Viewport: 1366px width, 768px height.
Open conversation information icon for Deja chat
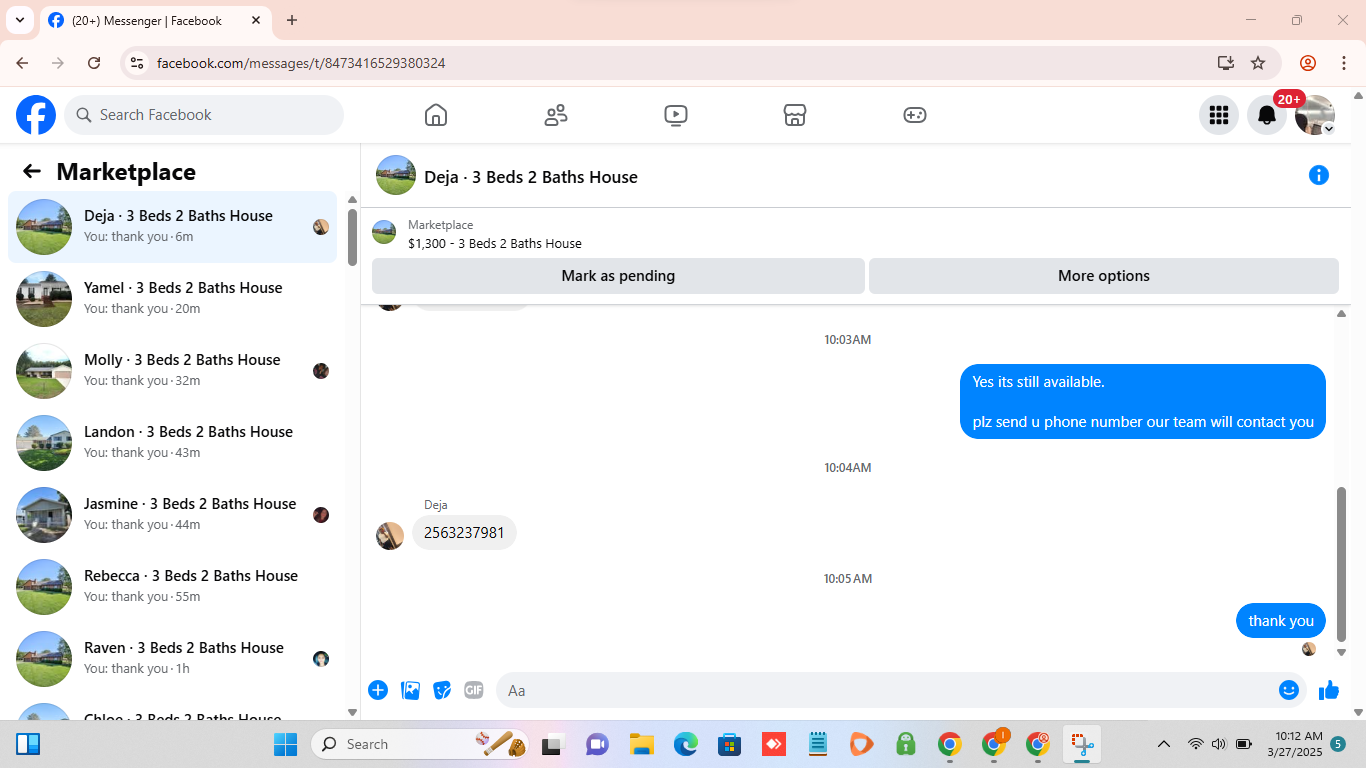tap(1319, 175)
